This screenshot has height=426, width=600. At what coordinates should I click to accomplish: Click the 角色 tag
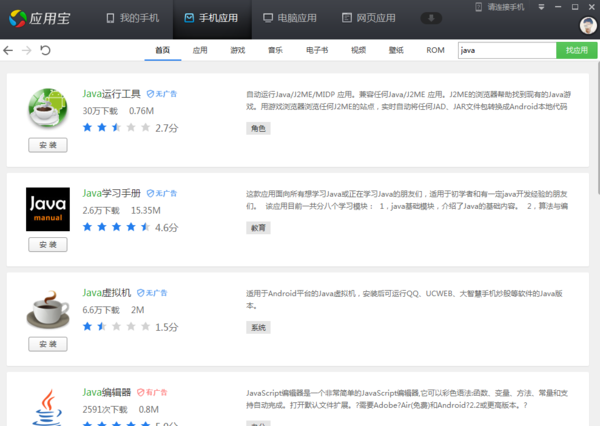[258, 128]
